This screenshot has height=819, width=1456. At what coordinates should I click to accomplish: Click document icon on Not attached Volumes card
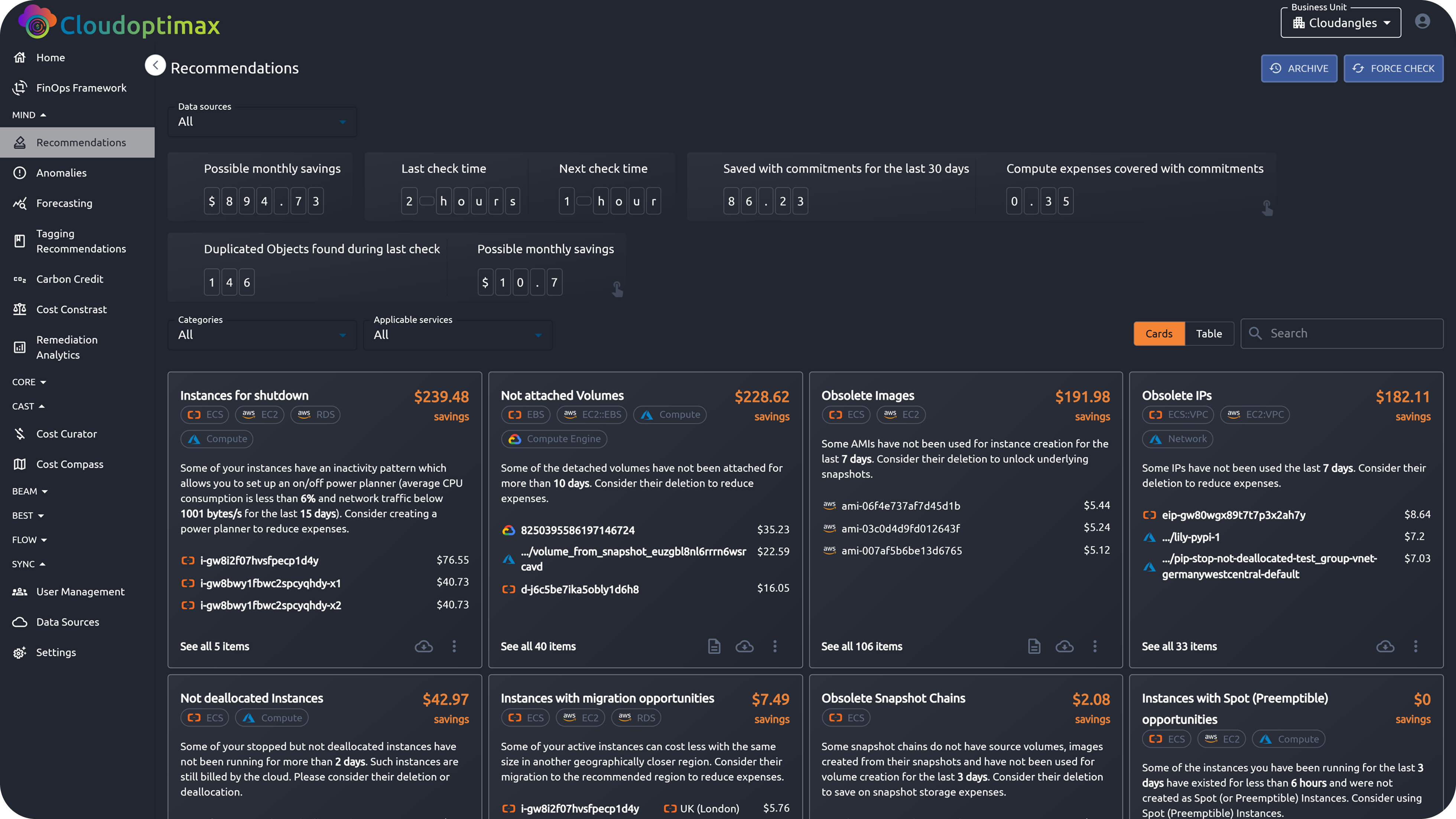714,646
